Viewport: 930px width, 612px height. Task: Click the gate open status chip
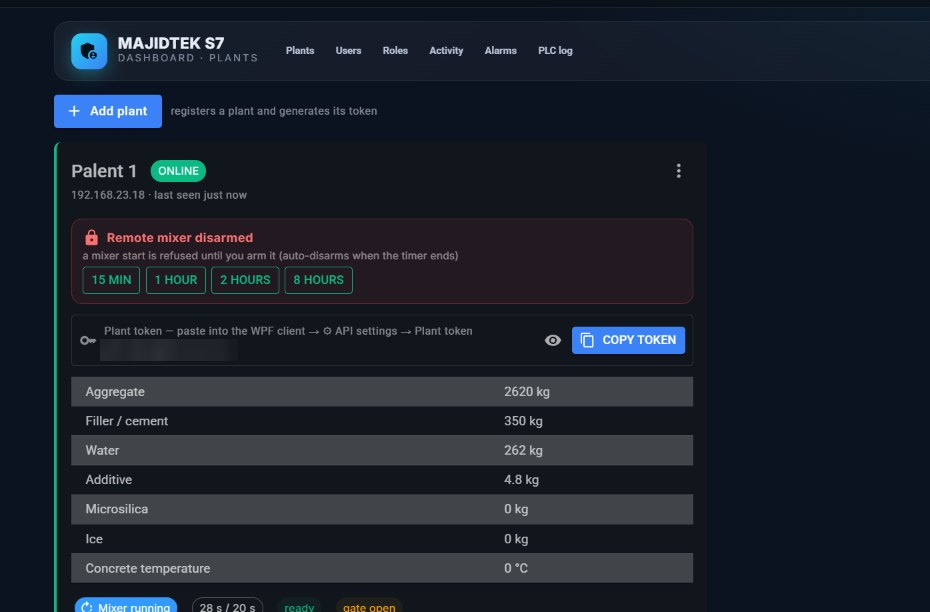click(369, 607)
